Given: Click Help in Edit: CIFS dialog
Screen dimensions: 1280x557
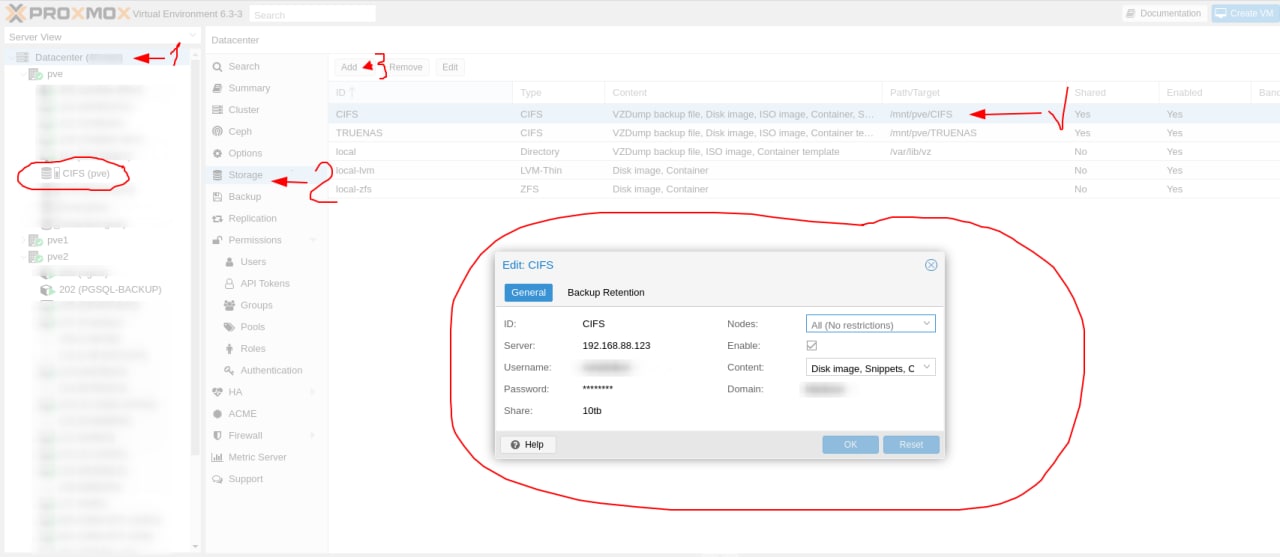Looking at the screenshot, I should (x=528, y=445).
